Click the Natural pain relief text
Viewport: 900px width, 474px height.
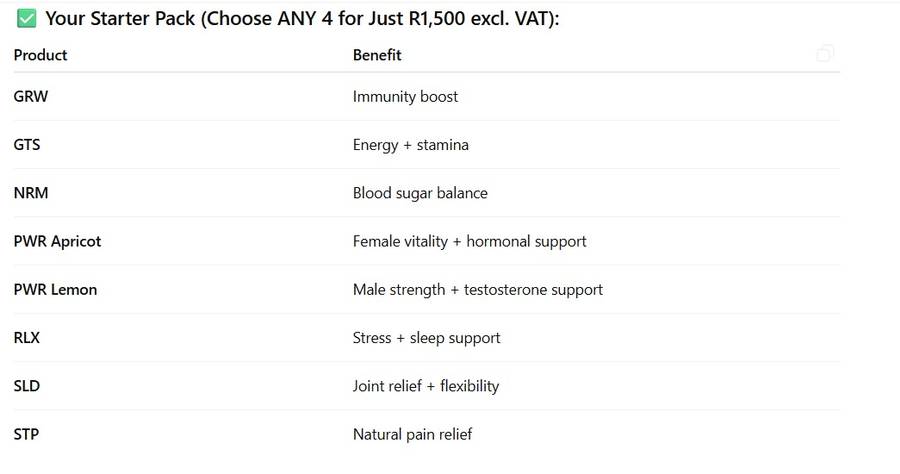coord(412,434)
